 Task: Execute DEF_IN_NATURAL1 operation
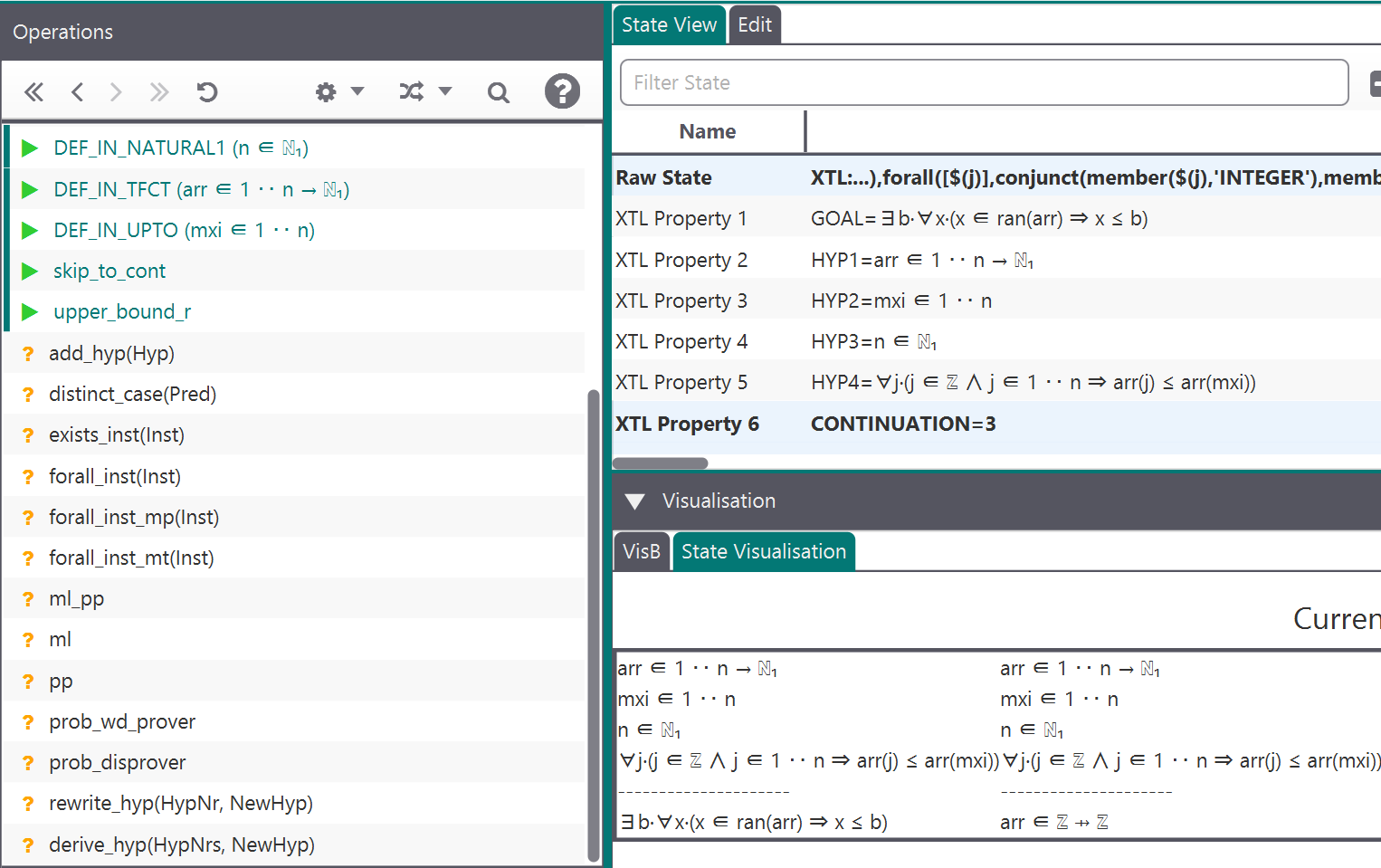tap(180, 148)
